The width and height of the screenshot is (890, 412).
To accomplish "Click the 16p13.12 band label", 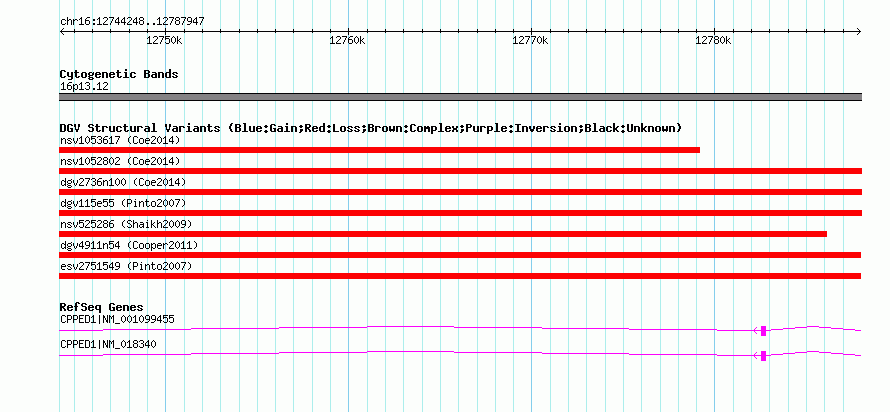I will (x=85, y=87).
